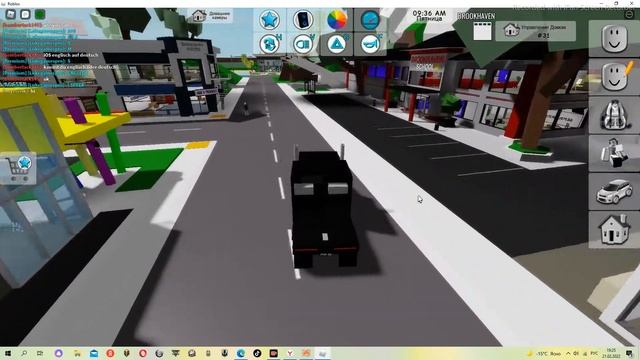The height and width of the screenshot is (360, 640).
Task: Toggle the chat window icon
Action: (x=25, y=14)
